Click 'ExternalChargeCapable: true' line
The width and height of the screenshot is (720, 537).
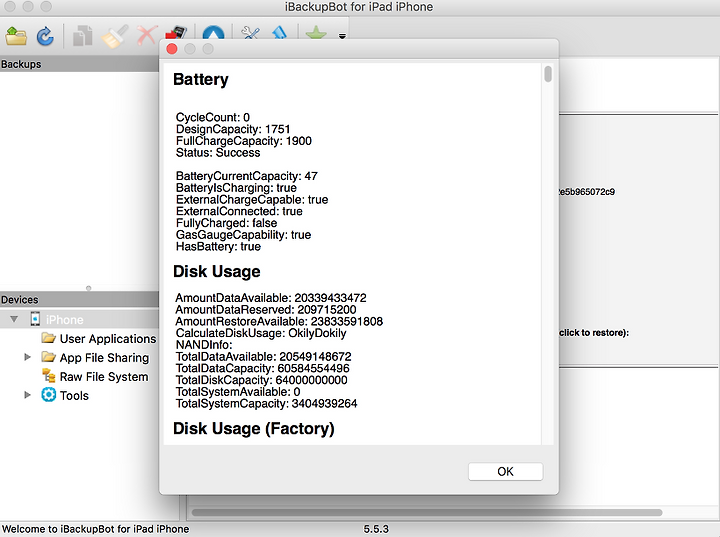(x=252, y=199)
